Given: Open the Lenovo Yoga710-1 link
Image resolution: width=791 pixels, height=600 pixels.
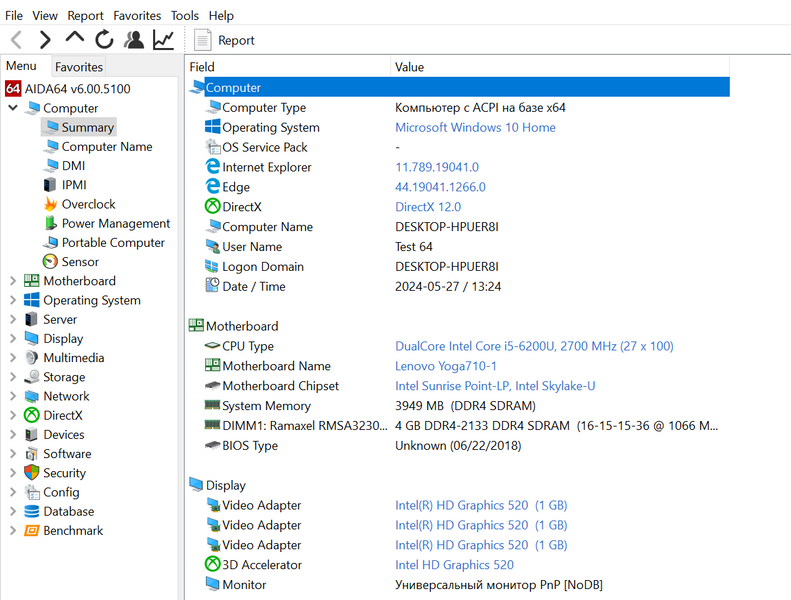Looking at the screenshot, I should (445, 366).
